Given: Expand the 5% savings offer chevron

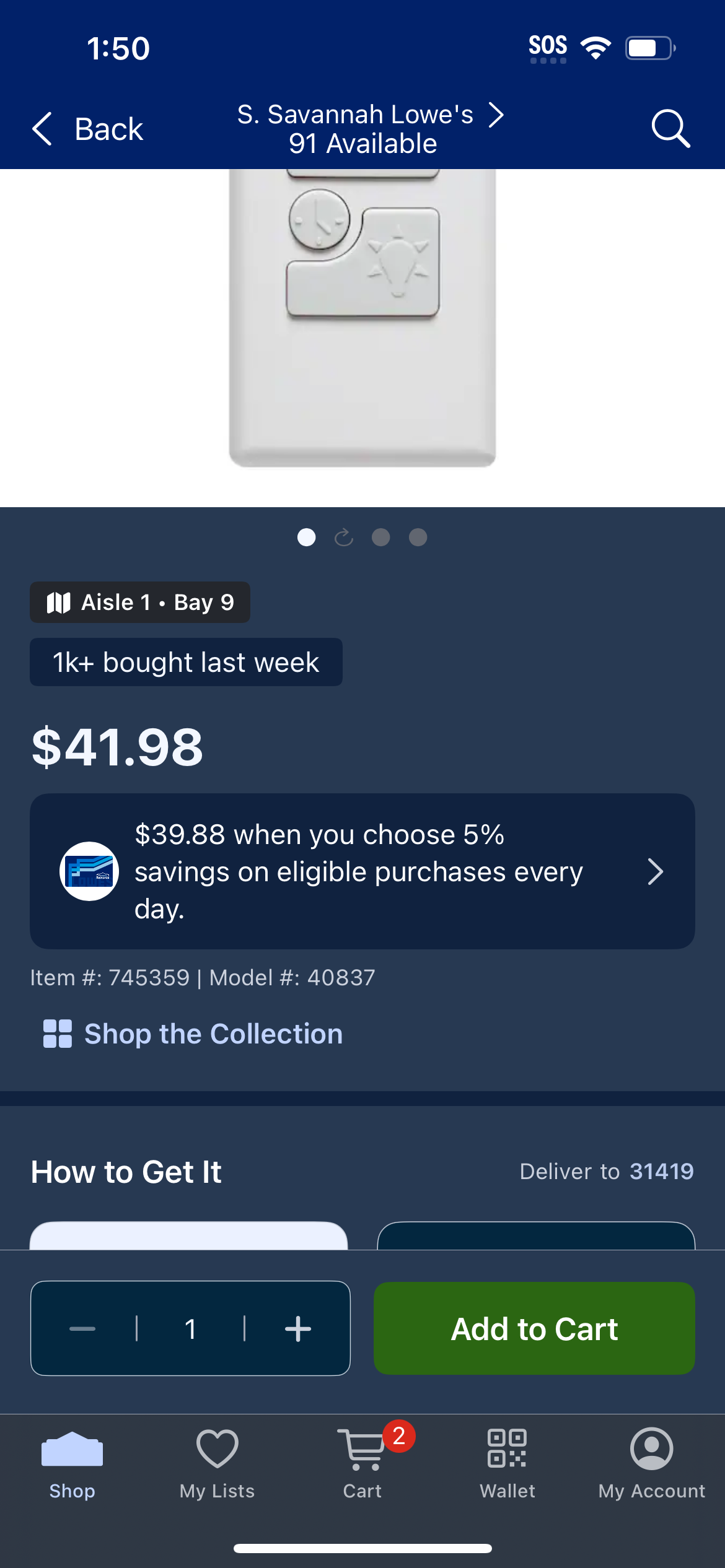Looking at the screenshot, I should (x=655, y=871).
